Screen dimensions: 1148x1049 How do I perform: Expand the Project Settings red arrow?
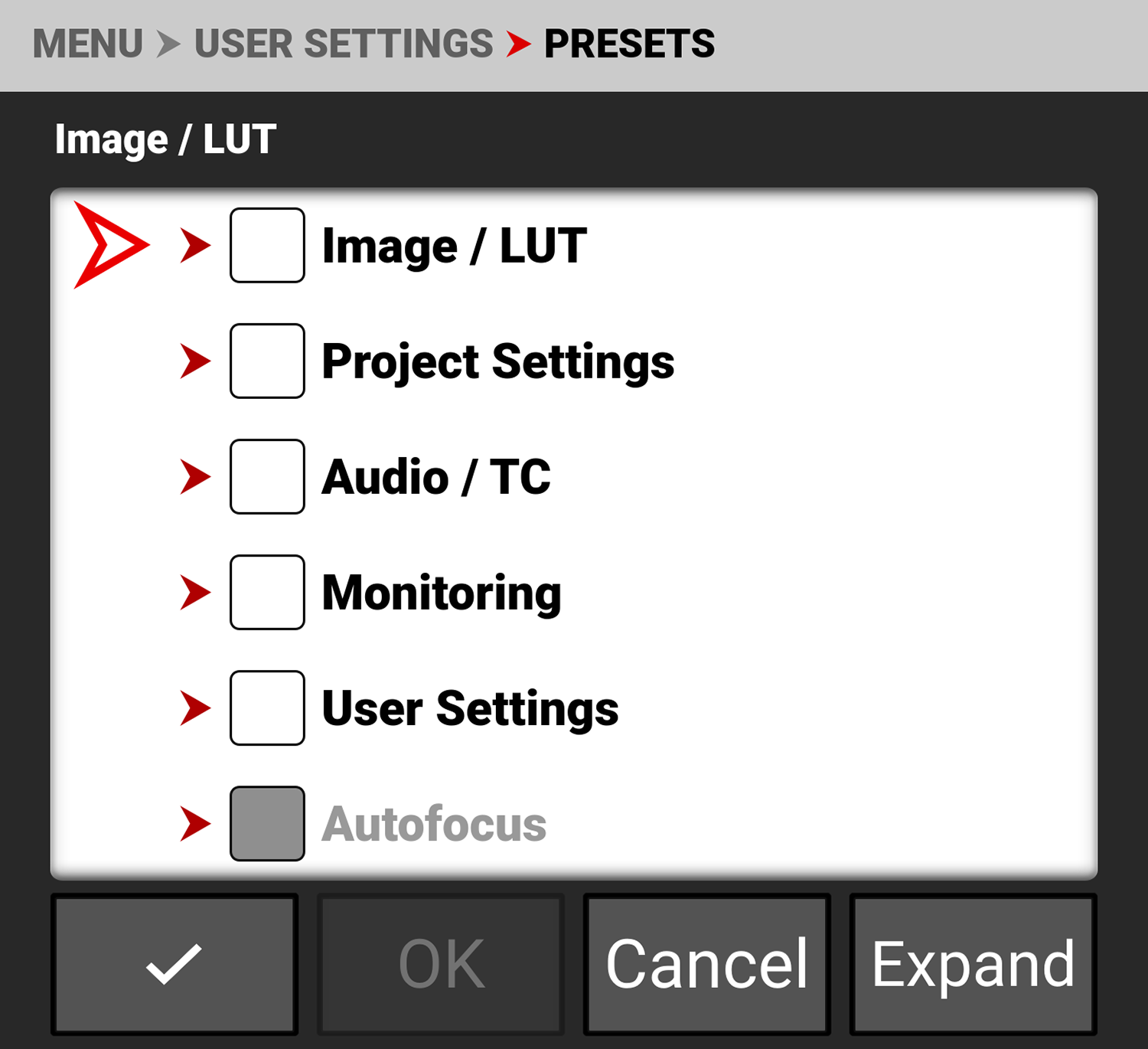195,361
